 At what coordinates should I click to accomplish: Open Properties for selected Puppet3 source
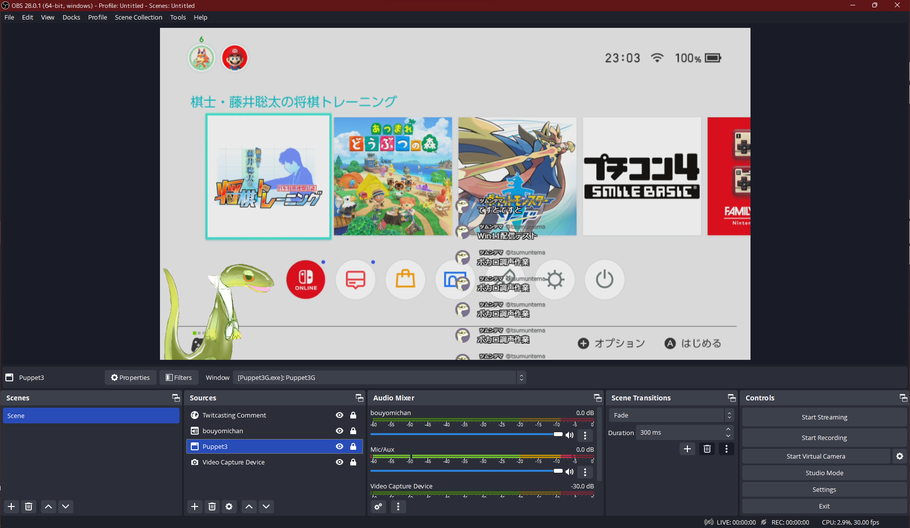point(131,378)
